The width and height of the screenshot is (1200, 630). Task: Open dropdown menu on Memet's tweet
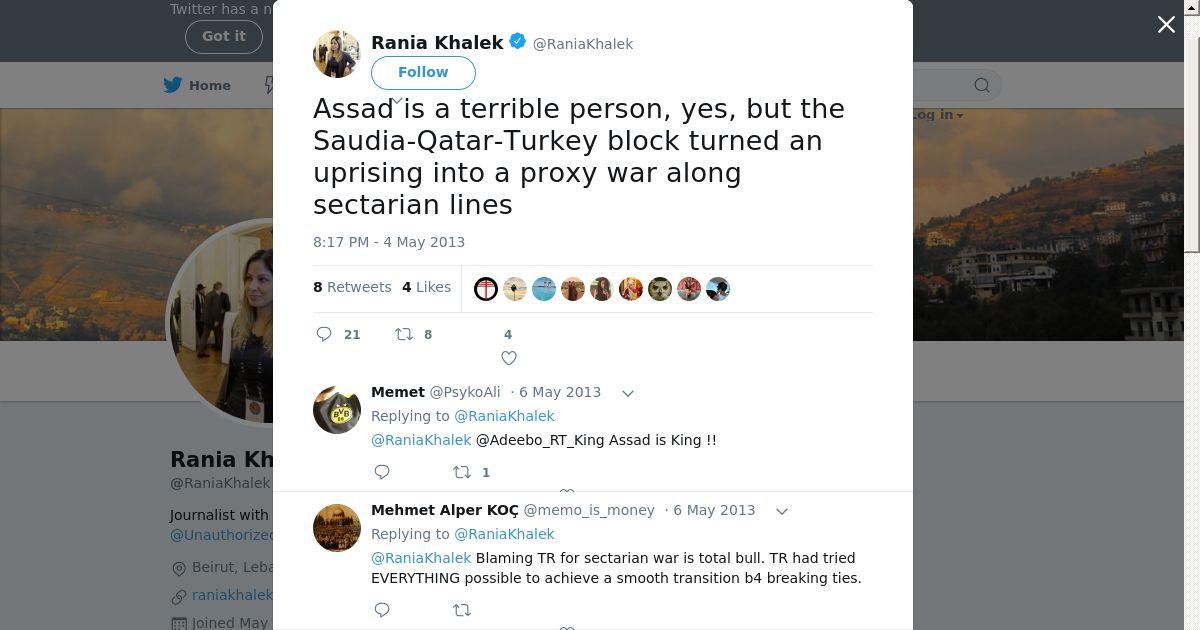(628, 393)
